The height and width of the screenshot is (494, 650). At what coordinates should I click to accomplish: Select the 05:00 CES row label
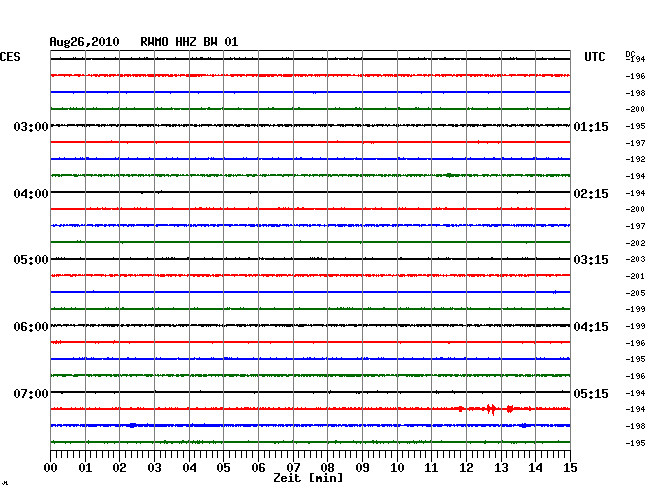click(31, 260)
